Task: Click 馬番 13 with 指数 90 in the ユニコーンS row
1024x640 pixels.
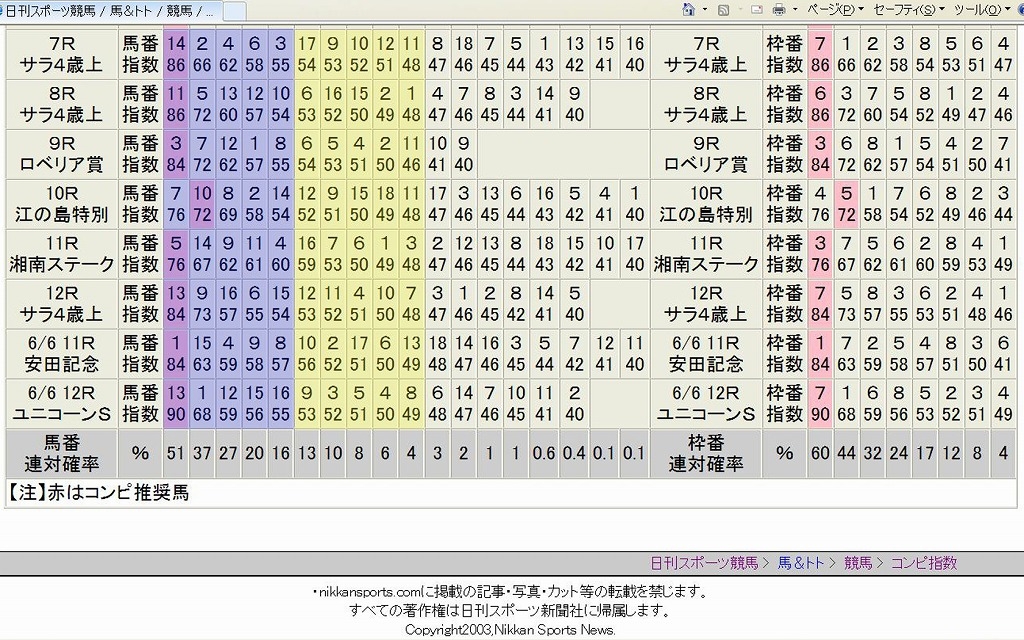Action: point(176,404)
